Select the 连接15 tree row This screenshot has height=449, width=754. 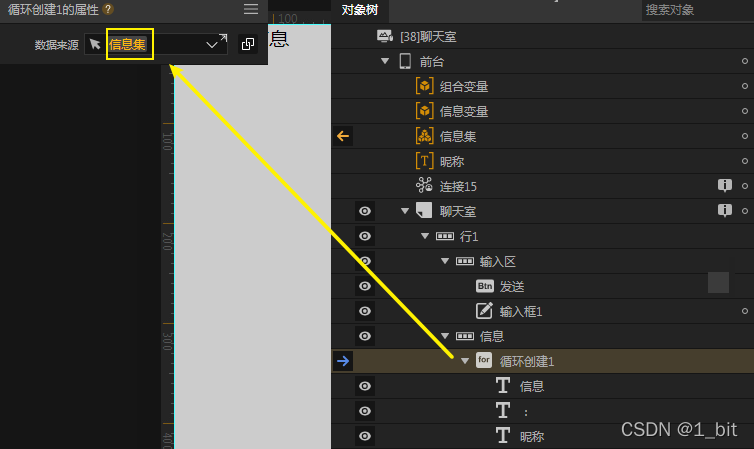click(542, 186)
